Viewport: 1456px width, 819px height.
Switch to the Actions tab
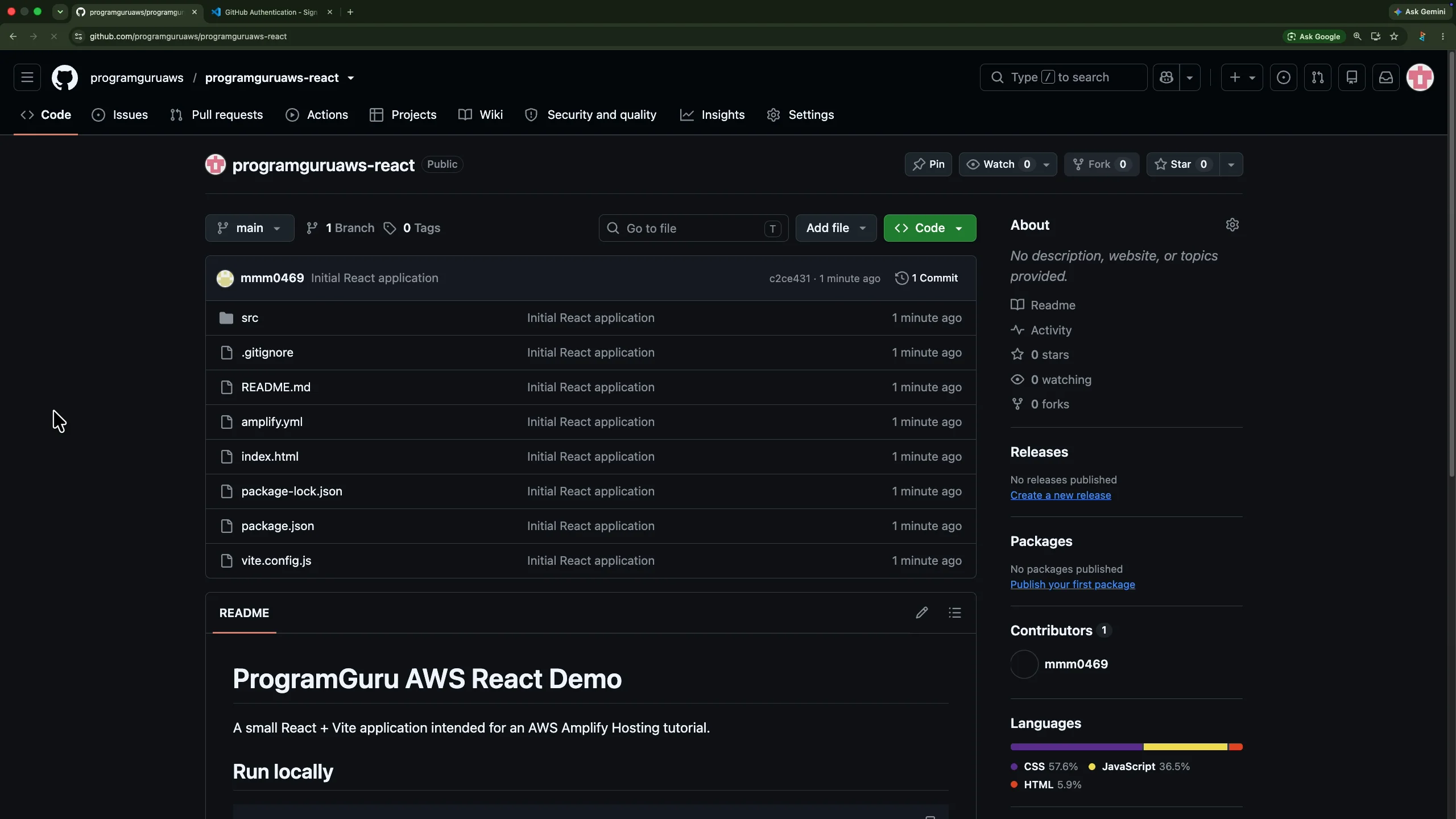[x=317, y=115]
